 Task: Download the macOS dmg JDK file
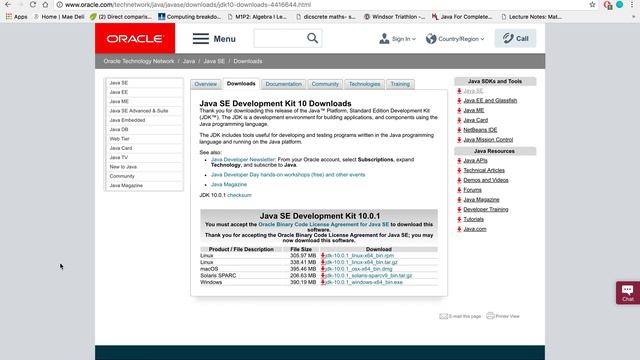point(359,269)
